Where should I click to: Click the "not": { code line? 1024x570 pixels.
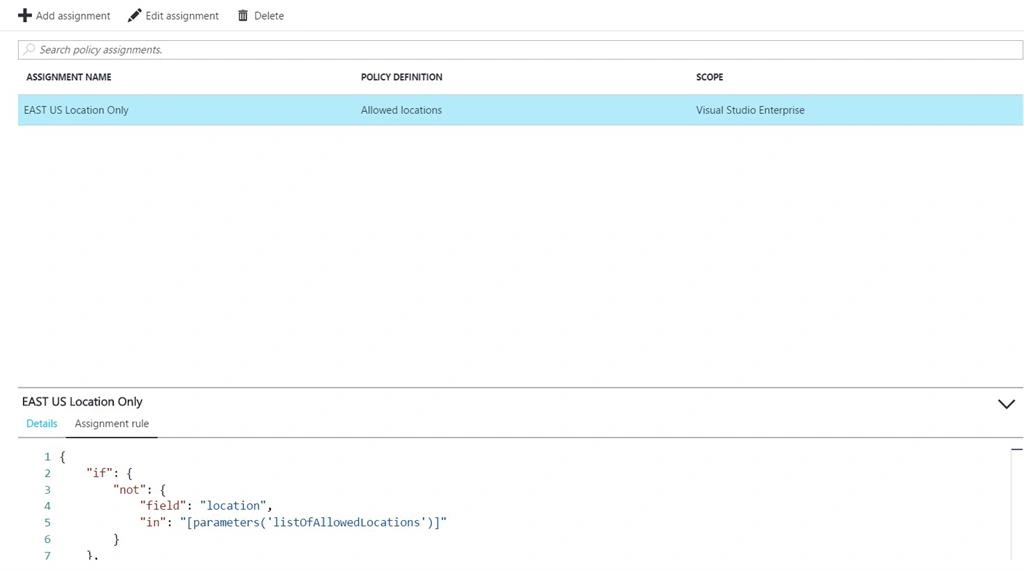pos(139,489)
